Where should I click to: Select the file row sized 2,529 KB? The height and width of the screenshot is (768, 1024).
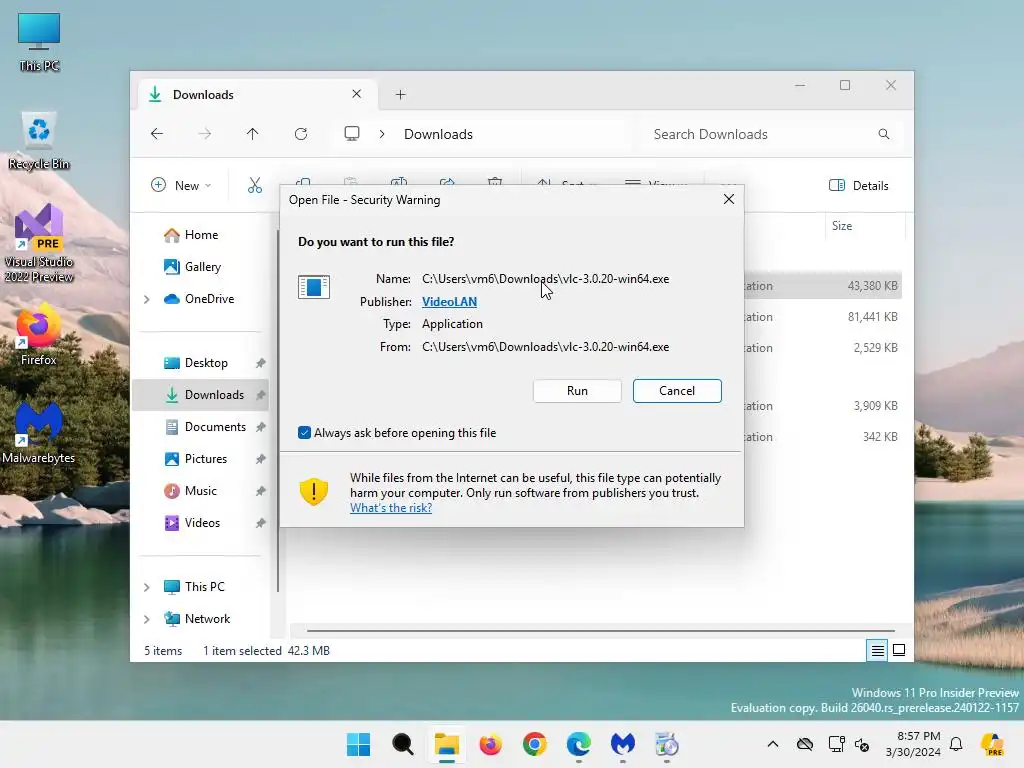click(x=823, y=348)
